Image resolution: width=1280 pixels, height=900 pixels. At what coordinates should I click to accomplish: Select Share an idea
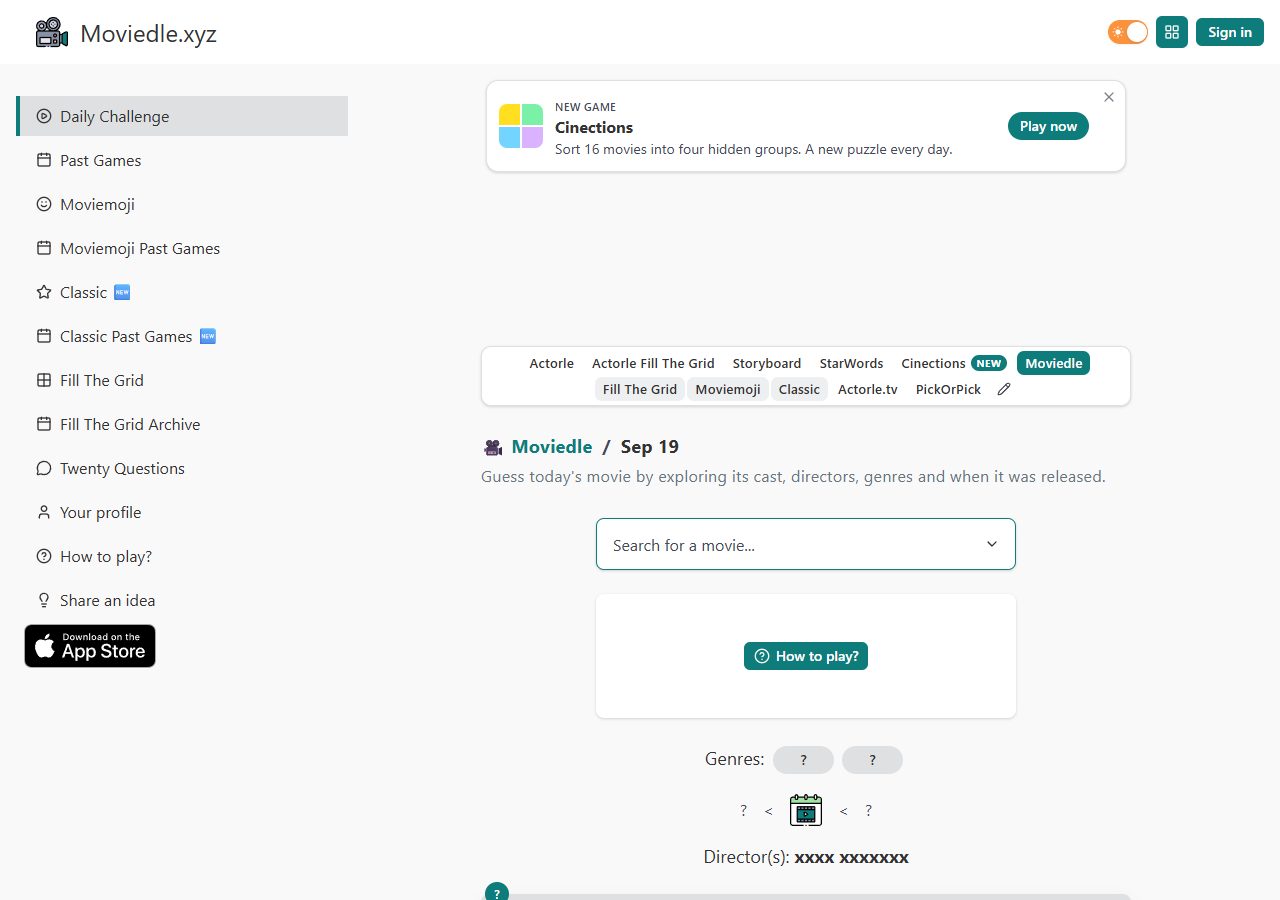pos(182,600)
